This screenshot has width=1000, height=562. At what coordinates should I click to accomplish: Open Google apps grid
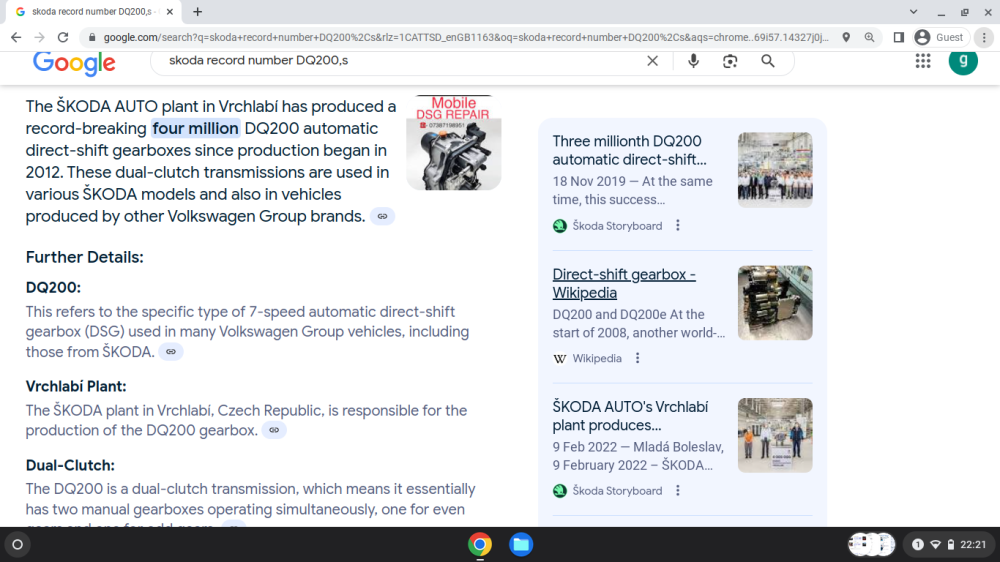(x=923, y=61)
